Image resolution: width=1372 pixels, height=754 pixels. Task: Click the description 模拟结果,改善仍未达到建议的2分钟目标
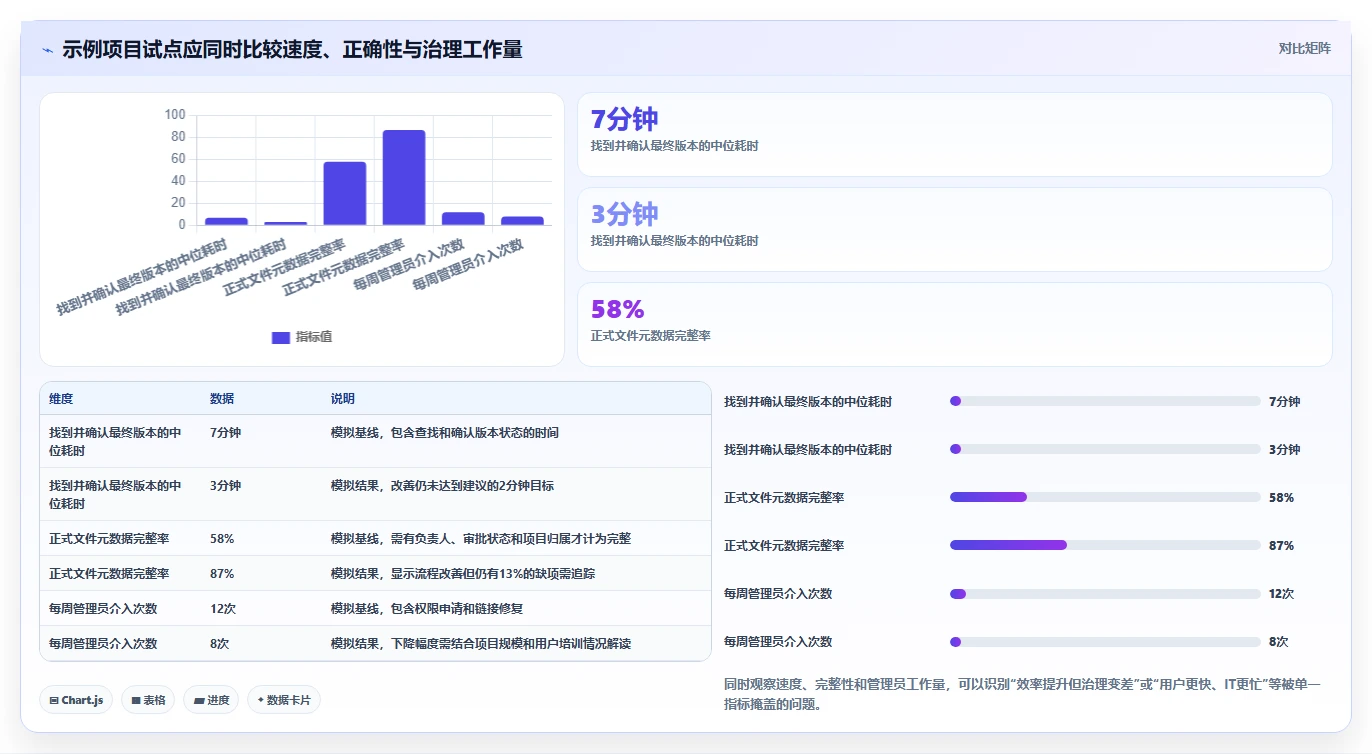coord(442,485)
